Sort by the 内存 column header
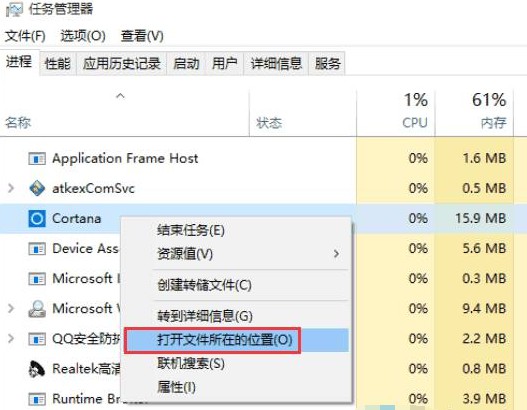Viewport: 527px width, 410px height. click(493, 123)
